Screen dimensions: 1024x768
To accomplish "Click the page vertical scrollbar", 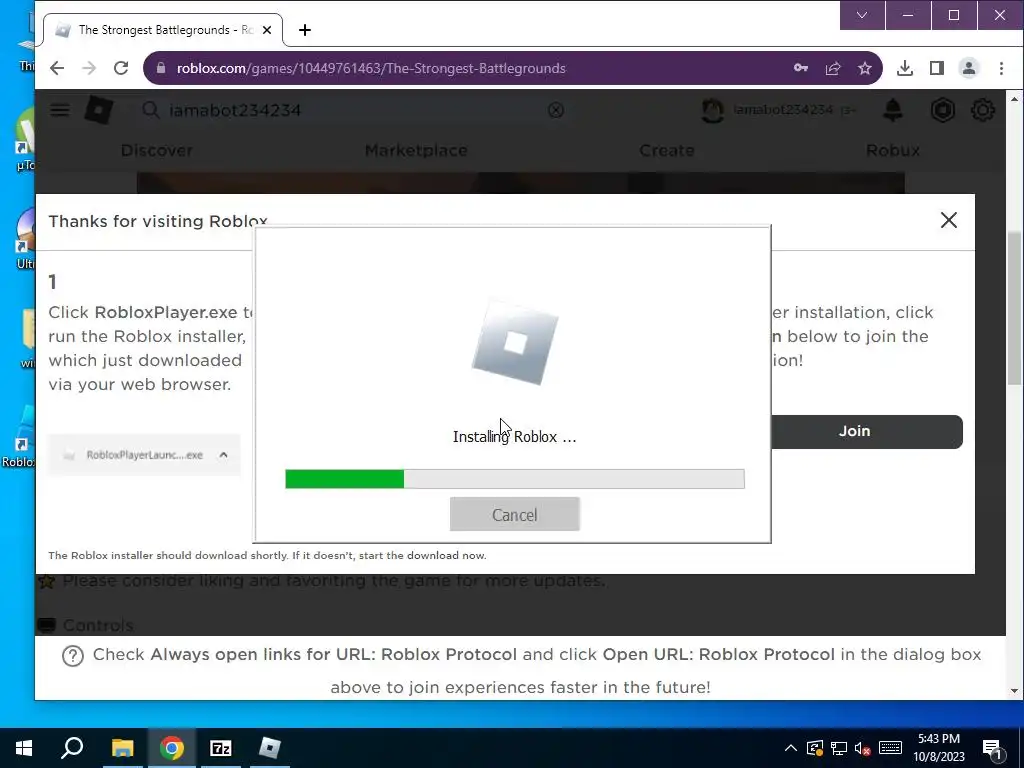I will click(1014, 308).
